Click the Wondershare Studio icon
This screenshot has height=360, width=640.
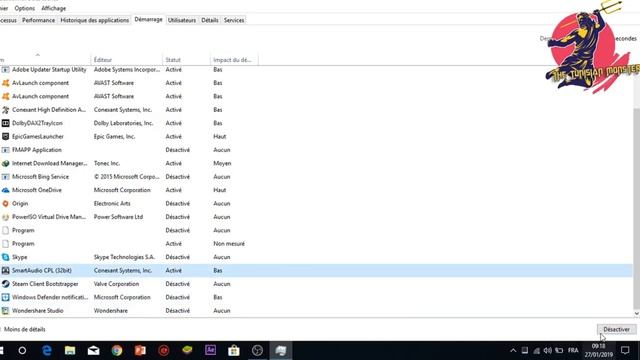click(5, 311)
